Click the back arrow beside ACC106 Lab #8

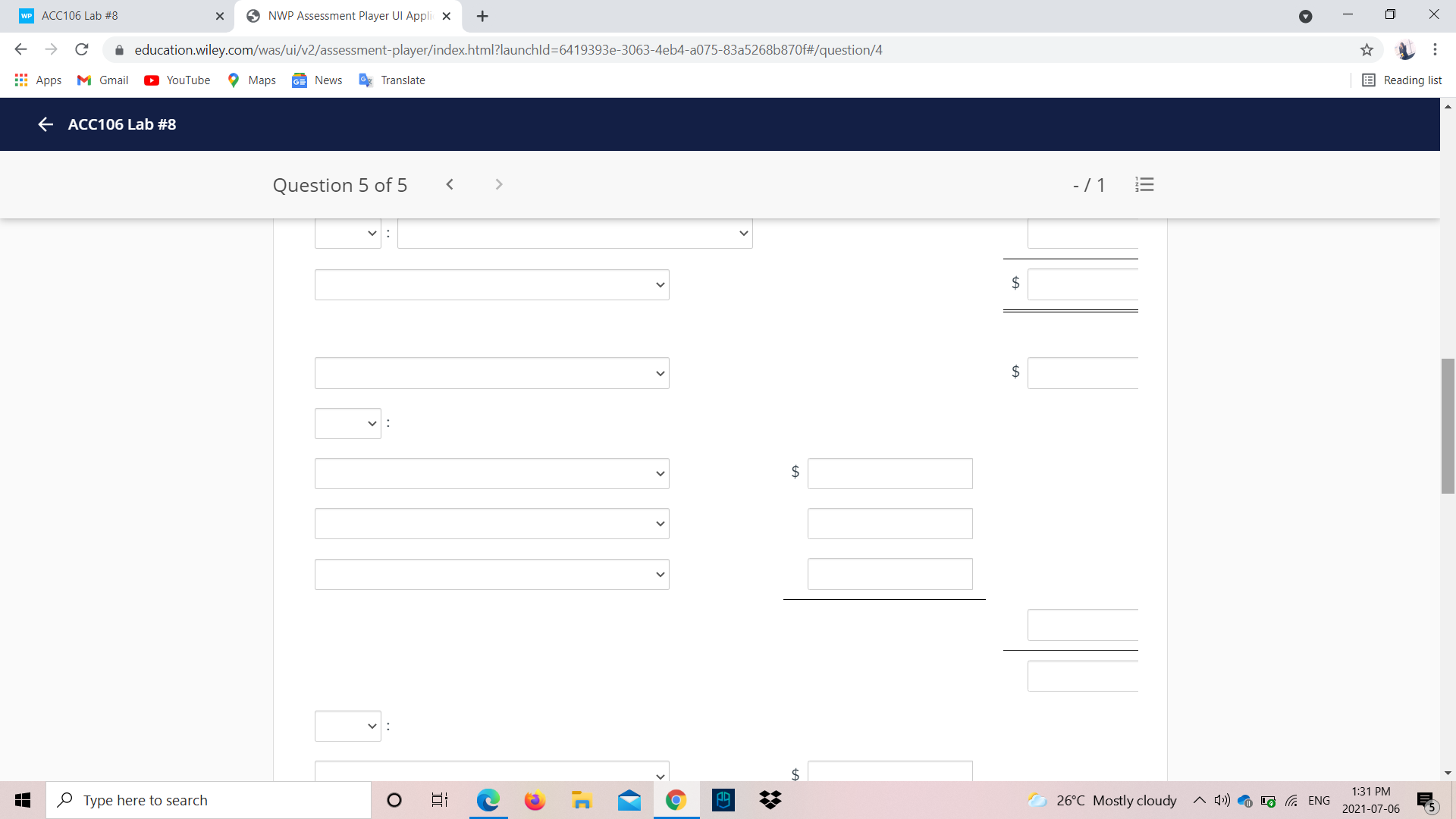(45, 124)
